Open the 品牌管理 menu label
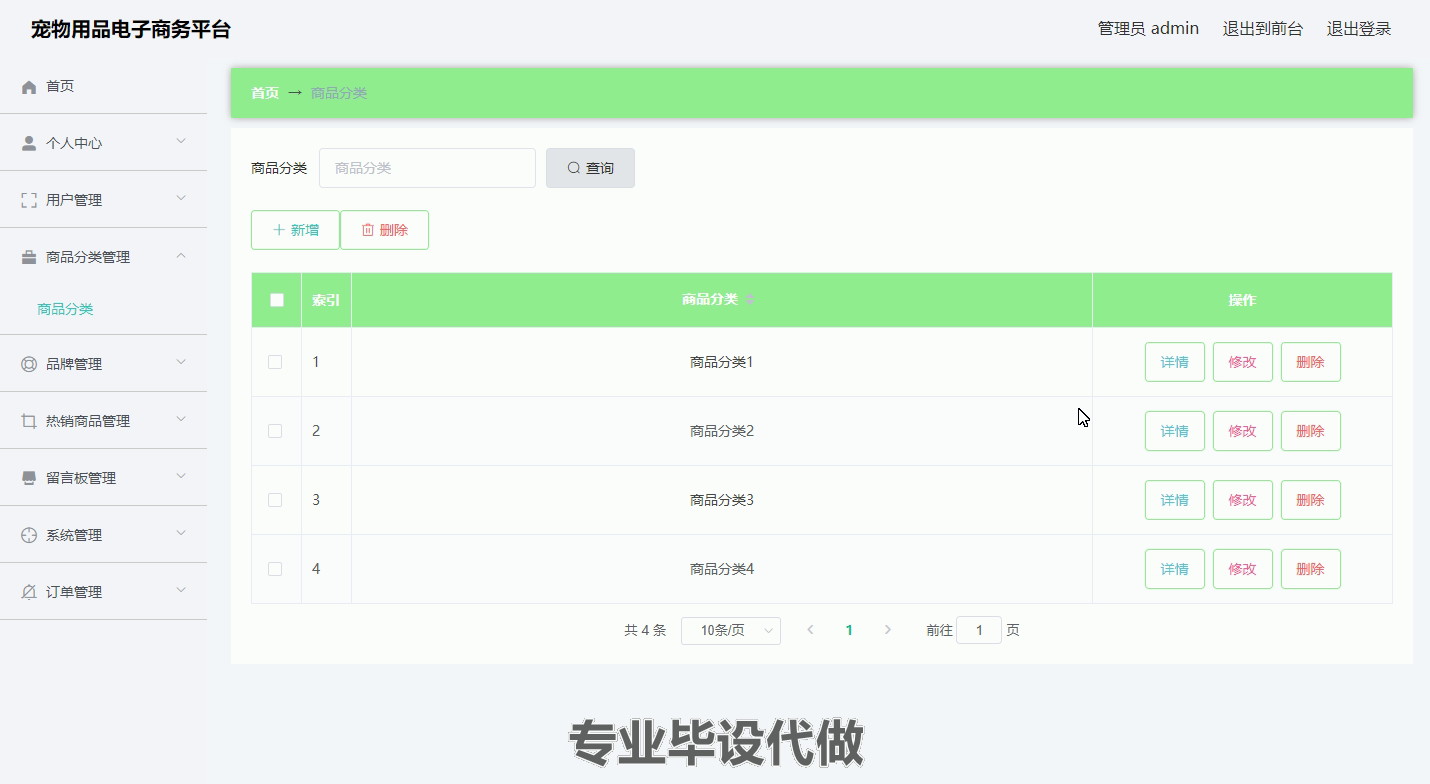The height and width of the screenshot is (784, 1430). 74,364
